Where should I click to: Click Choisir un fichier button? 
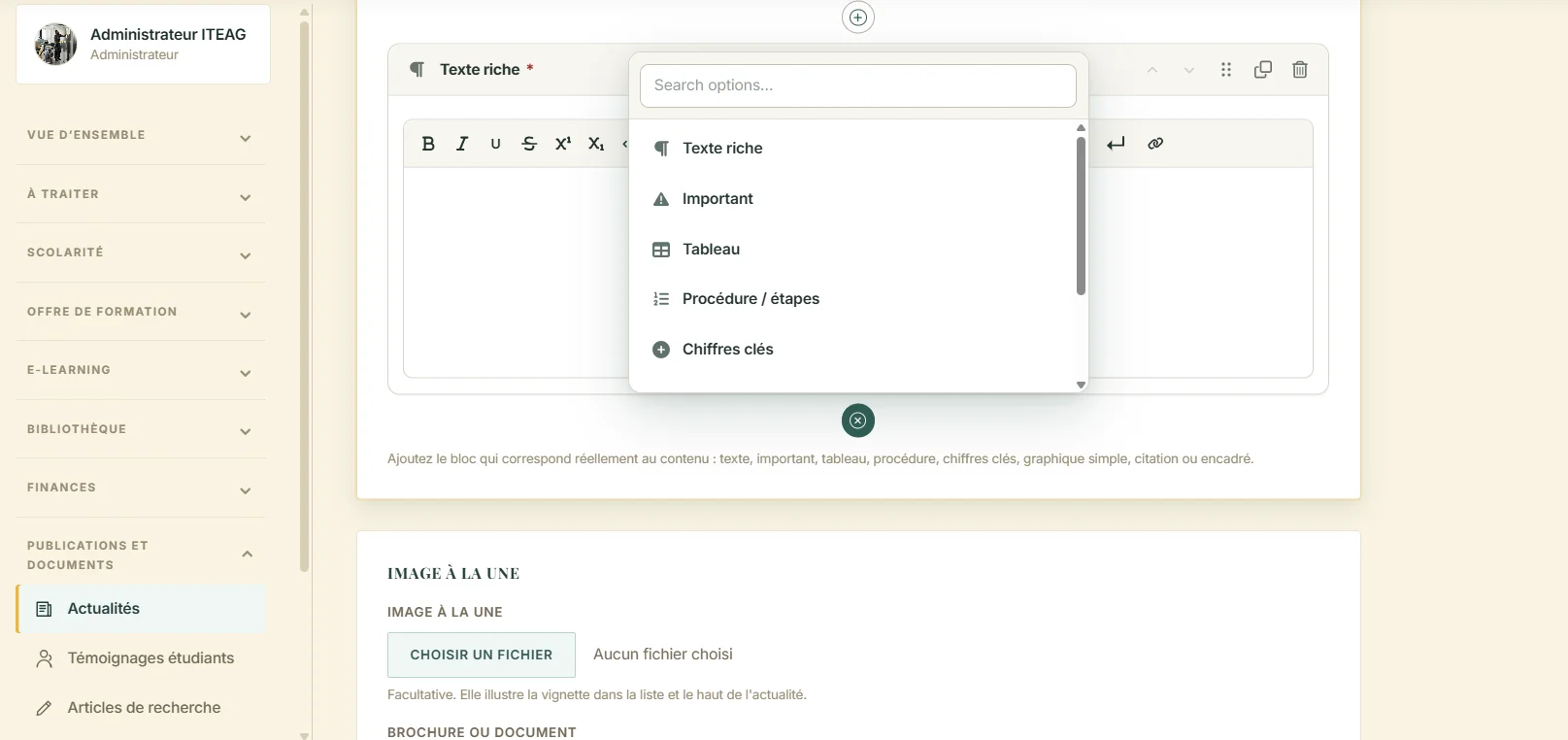[482, 655]
